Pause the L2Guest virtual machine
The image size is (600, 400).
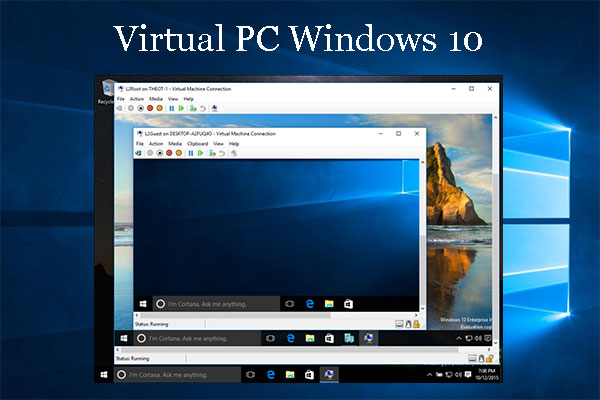[x=191, y=153]
